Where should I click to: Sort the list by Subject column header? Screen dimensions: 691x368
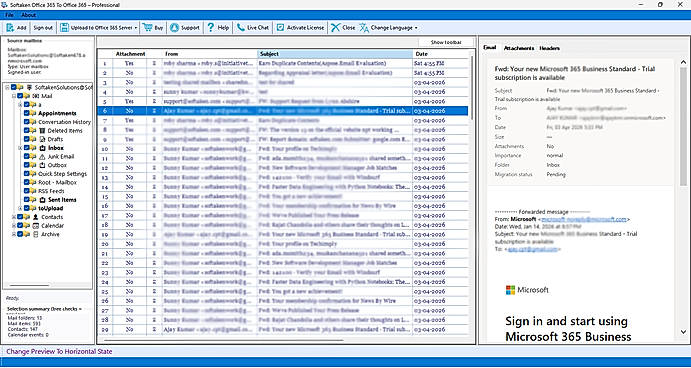click(335, 54)
